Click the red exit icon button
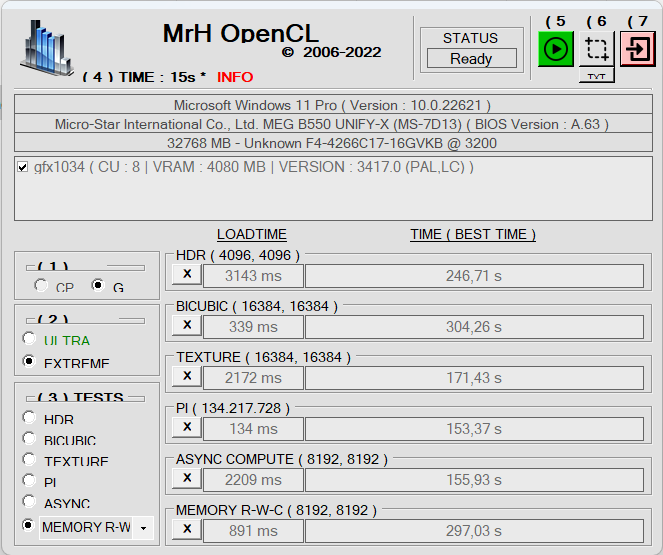Viewport: 663px width, 555px height. tap(637, 49)
